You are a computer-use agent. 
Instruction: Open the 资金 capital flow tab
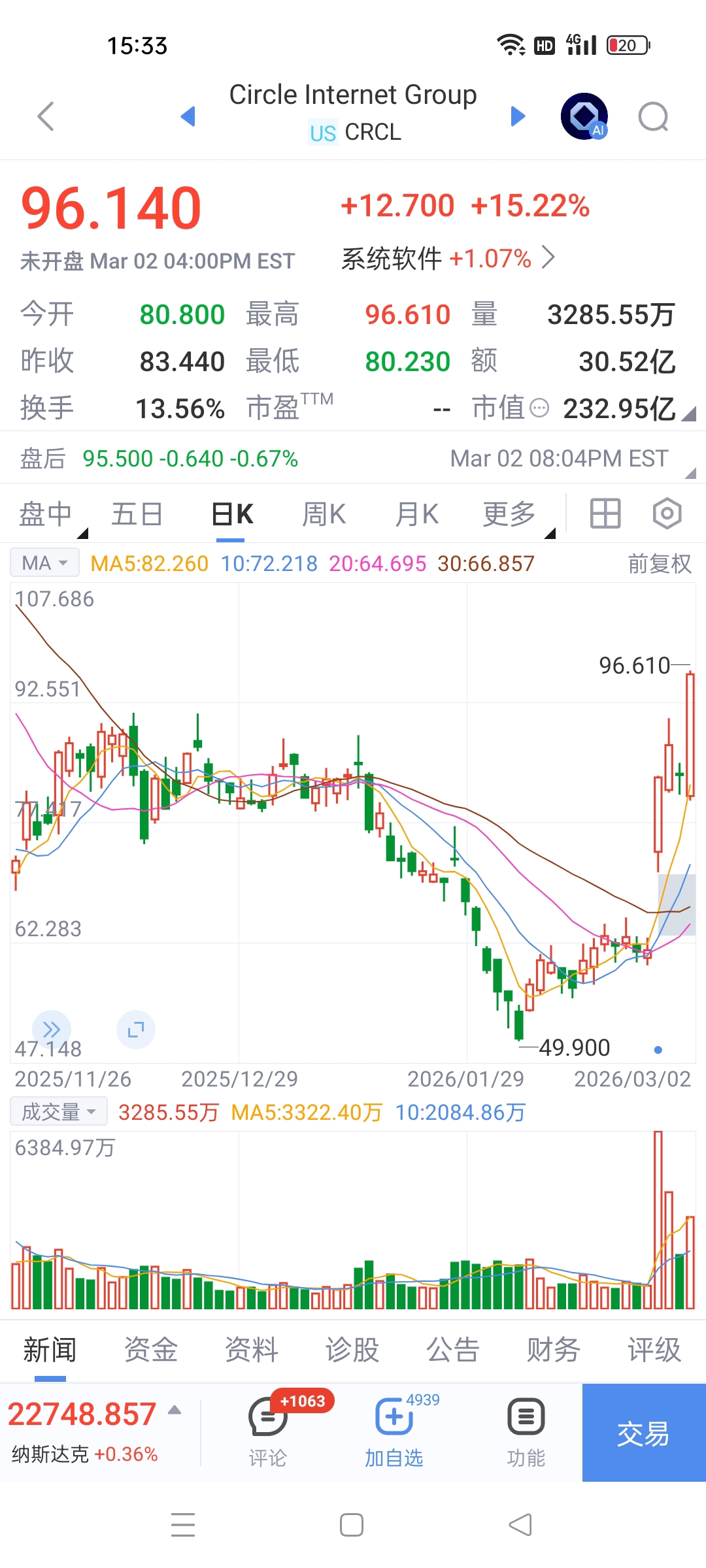click(151, 1350)
